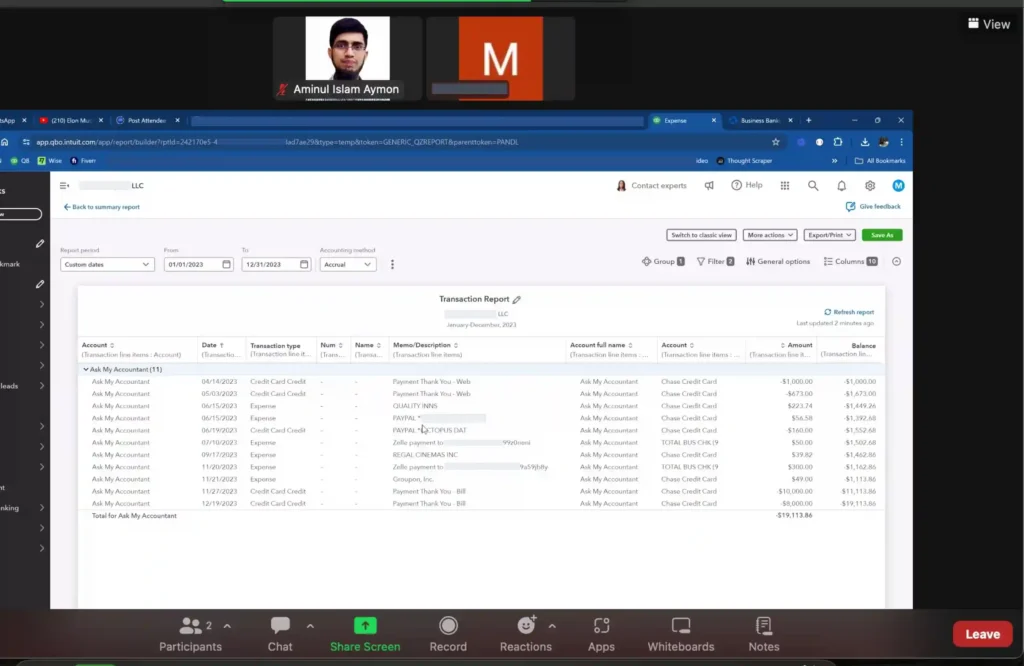Open Zoom Whiteboards
The image size is (1024, 666).
coord(680,634)
